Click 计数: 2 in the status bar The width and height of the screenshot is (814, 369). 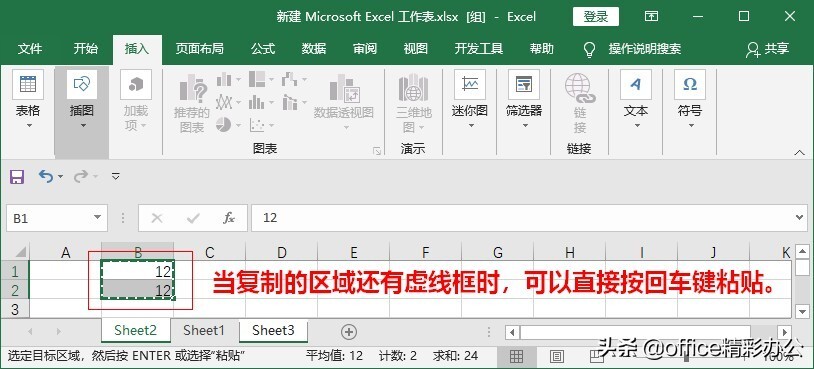pos(398,356)
